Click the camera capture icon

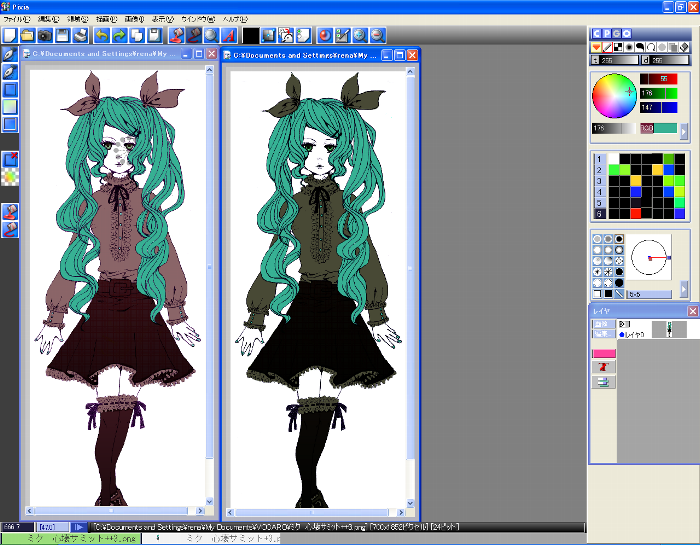(45, 35)
